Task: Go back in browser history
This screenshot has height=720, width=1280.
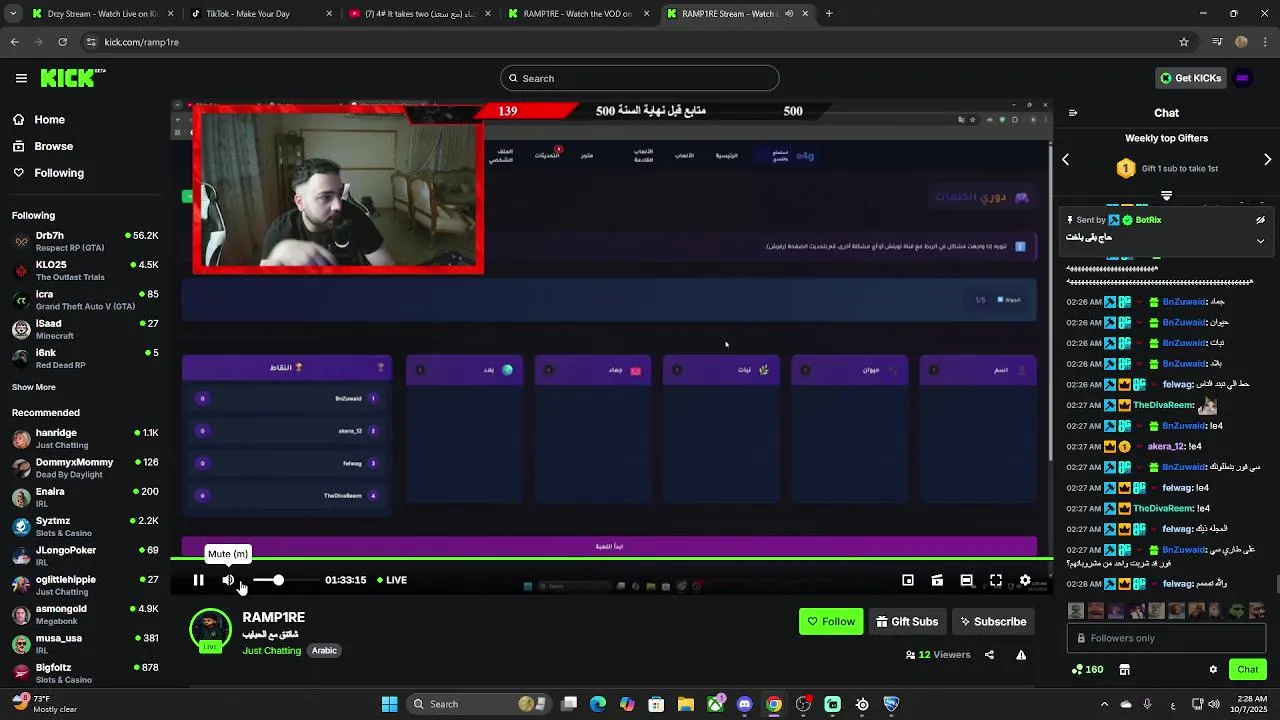Action: click(x=14, y=42)
